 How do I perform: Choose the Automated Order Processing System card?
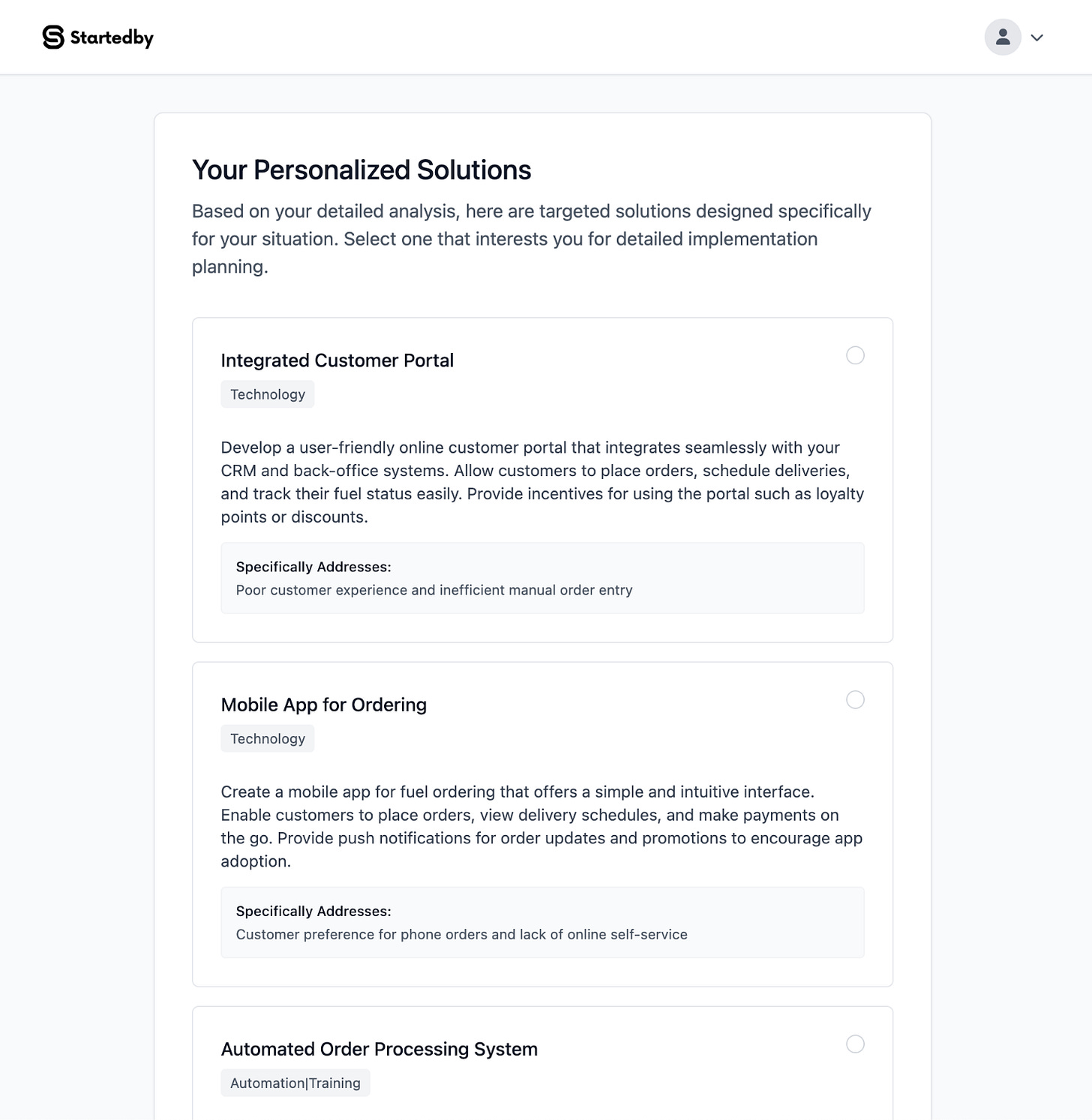(x=542, y=1065)
